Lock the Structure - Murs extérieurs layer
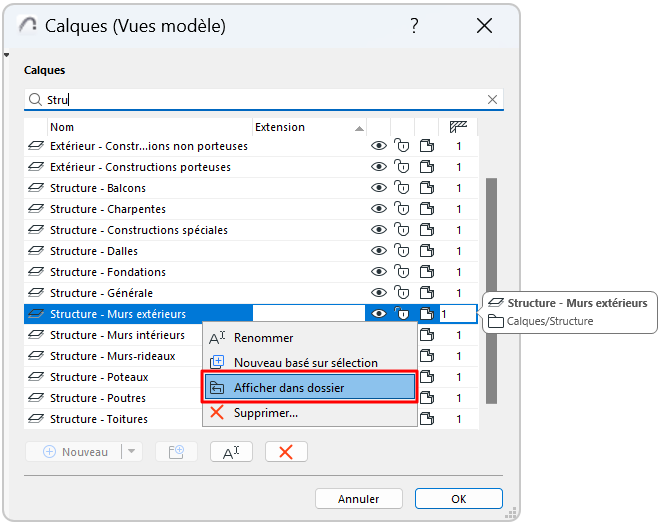Image resolution: width=662 pixels, height=526 pixels. click(402, 313)
